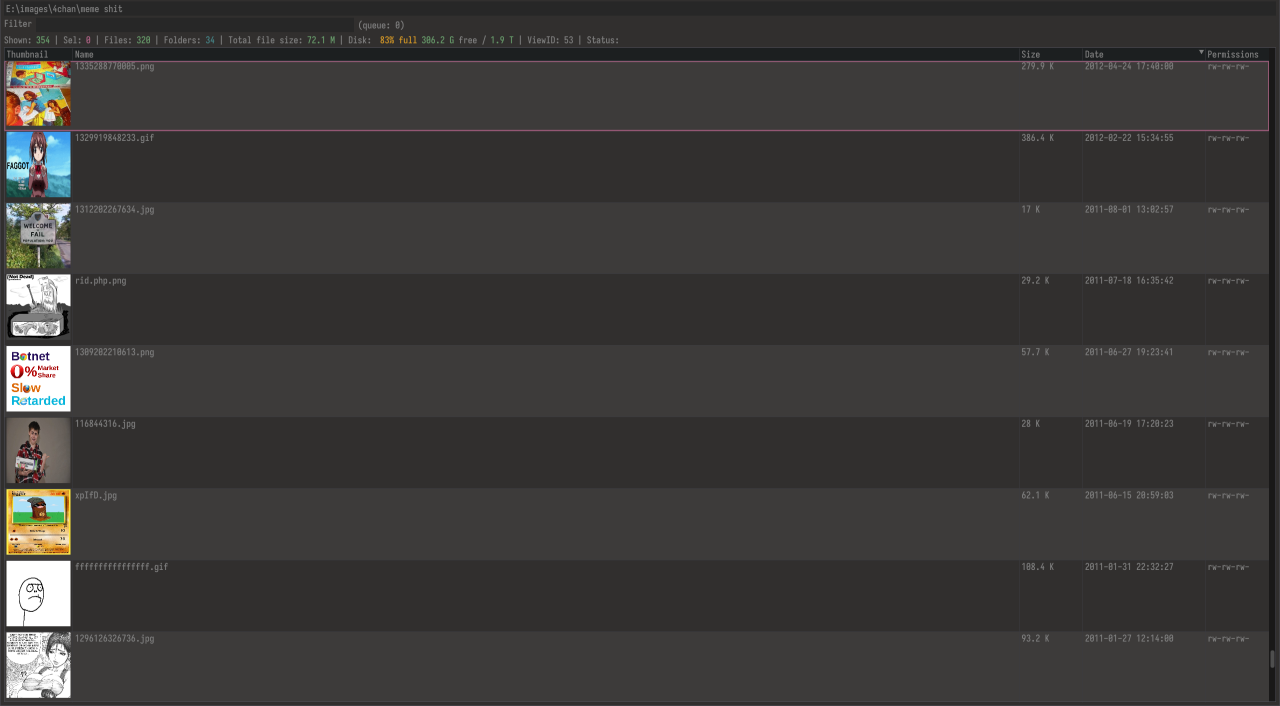Open thumbnail of 1329919848233.gif
The height and width of the screenshot is (706, 1280).
[39, 166]
